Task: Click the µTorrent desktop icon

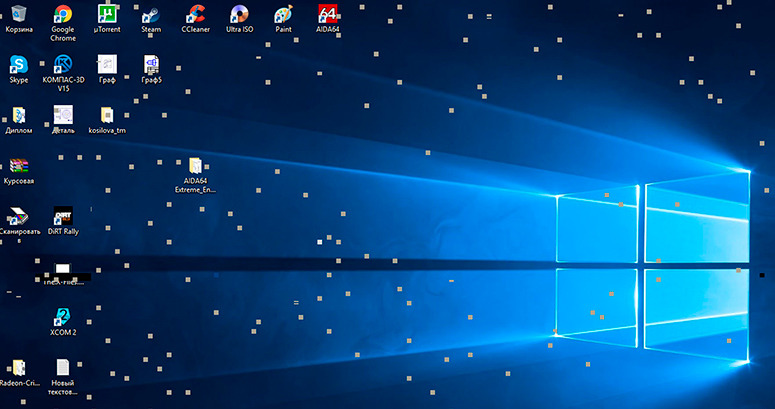Action: coord(107,14)
